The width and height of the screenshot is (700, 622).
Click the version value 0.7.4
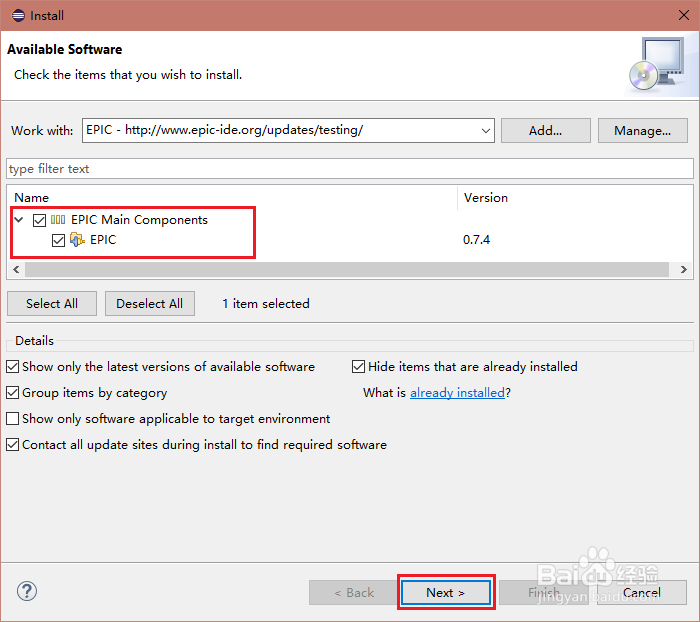click(x=476, y=240)
